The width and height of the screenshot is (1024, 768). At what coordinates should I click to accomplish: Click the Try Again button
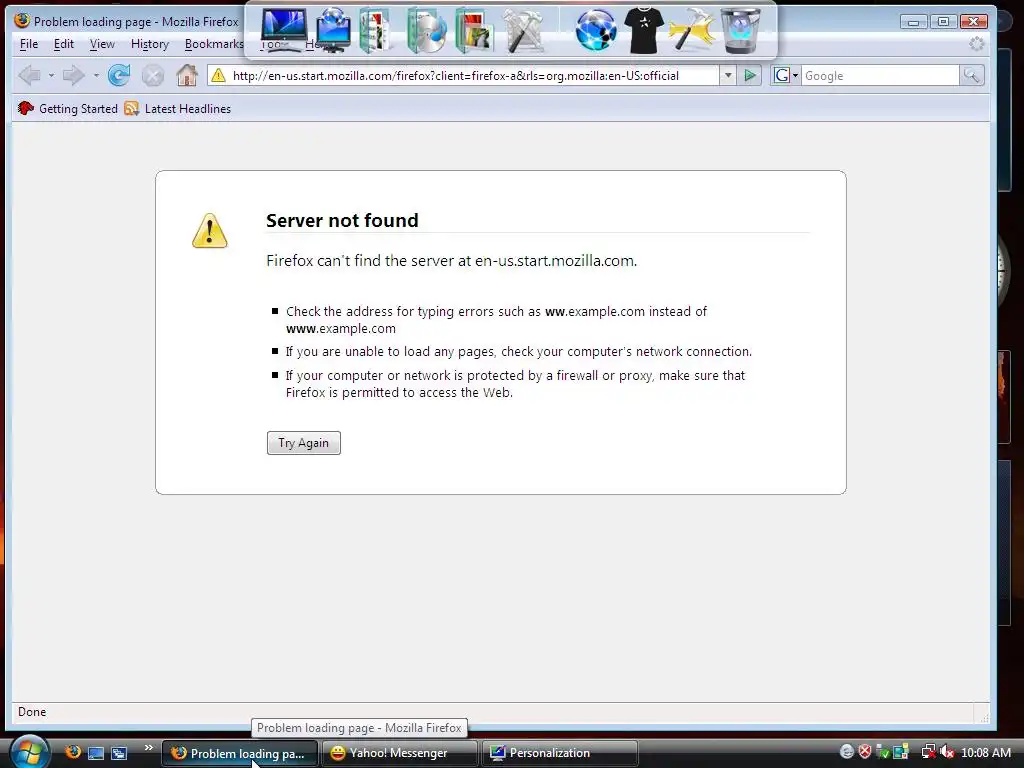(x=304, y=443)
